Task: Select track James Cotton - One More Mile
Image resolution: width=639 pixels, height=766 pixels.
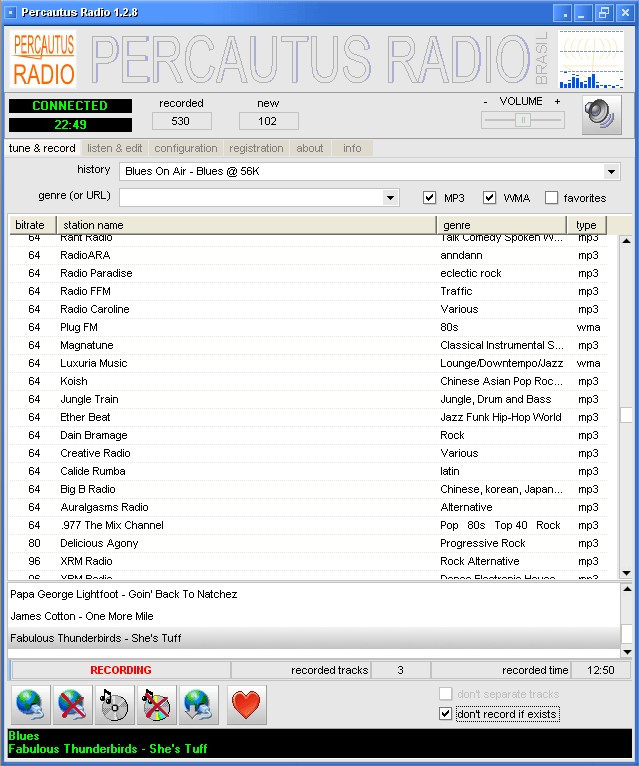Action: [x=315, y=616]
